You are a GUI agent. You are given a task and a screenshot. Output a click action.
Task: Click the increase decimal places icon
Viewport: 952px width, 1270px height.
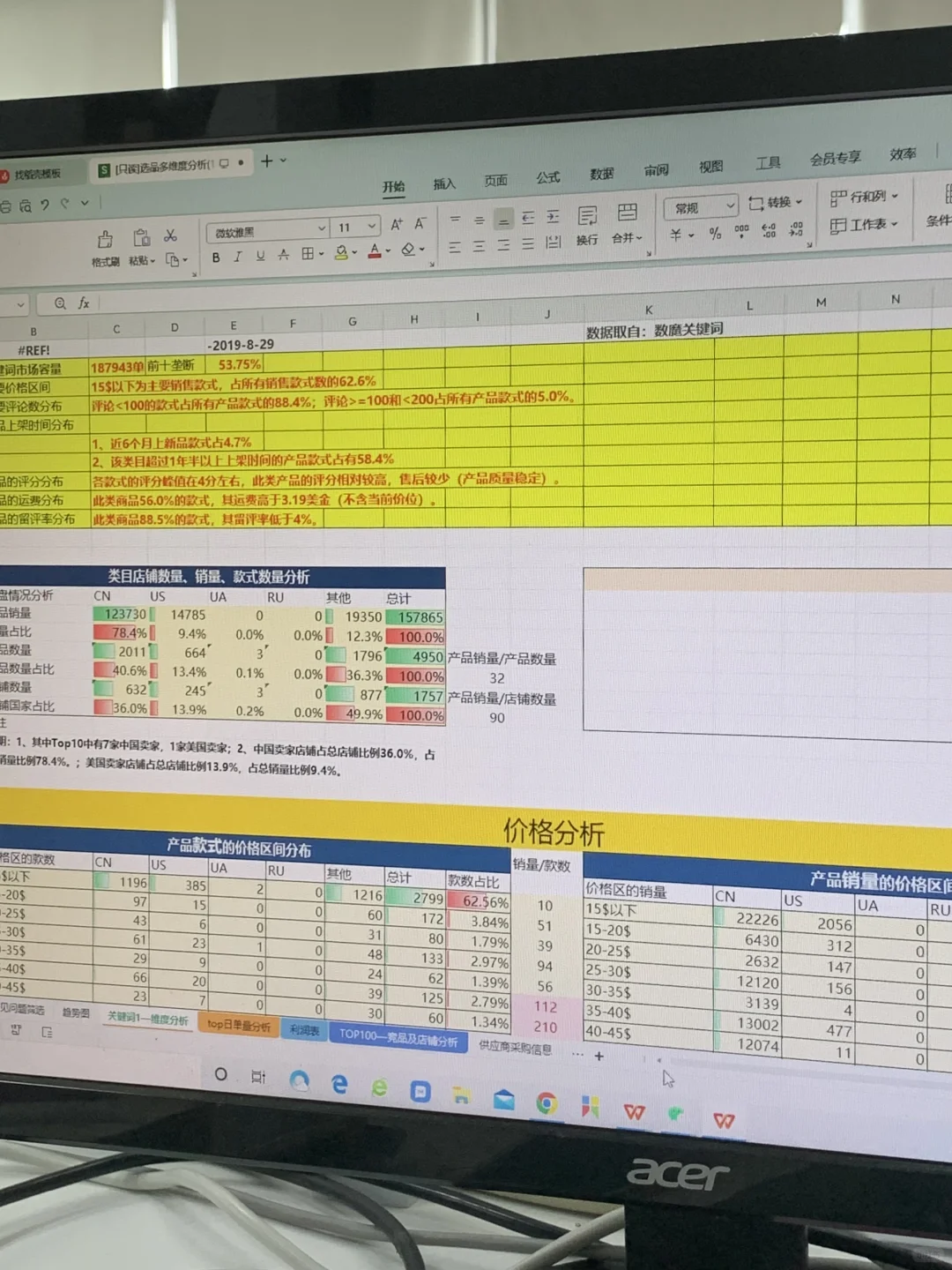pyautogui.click(x=769, y=230)
